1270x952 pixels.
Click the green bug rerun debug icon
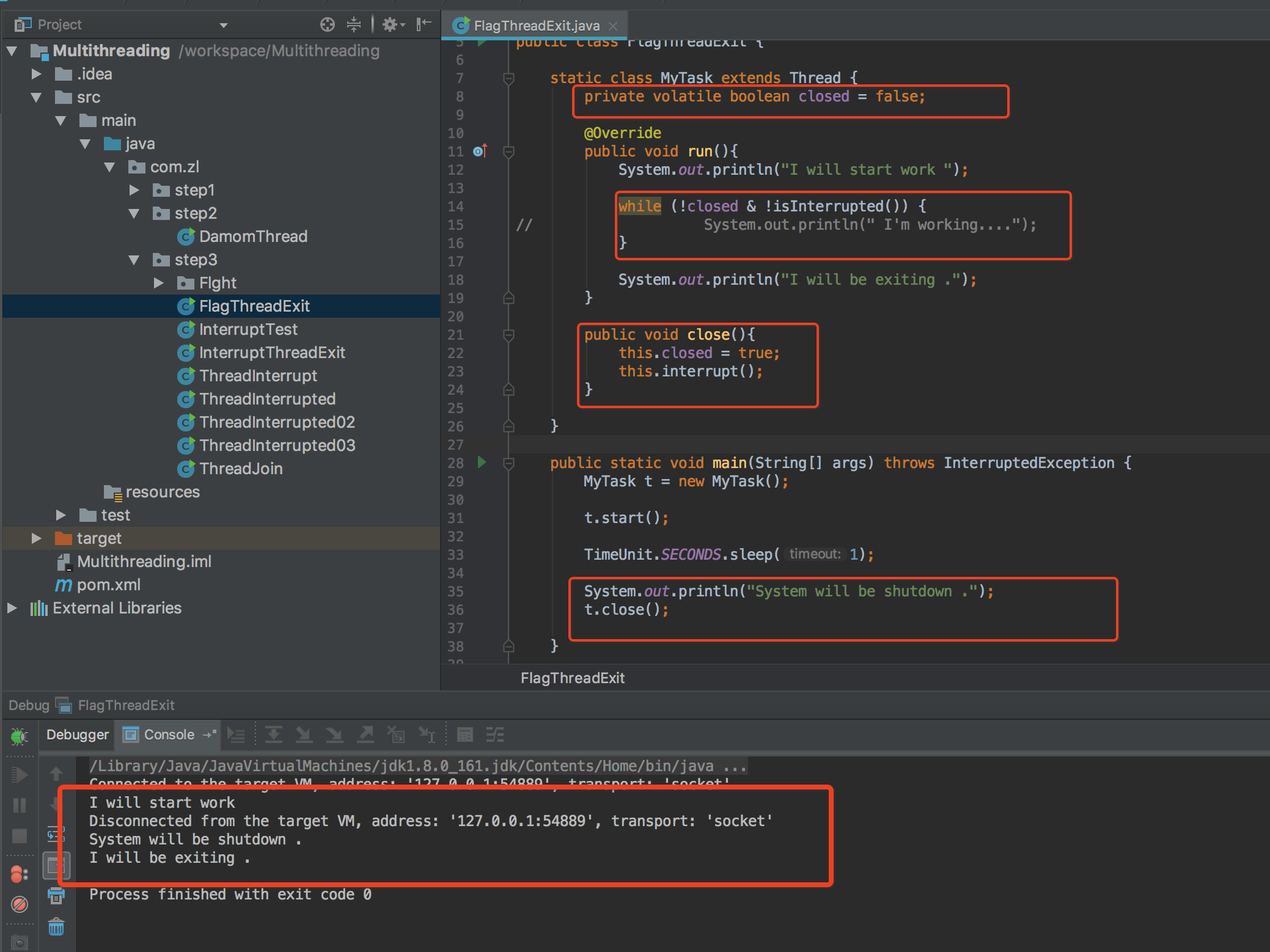pyautogui.click(x=19, y=736)
